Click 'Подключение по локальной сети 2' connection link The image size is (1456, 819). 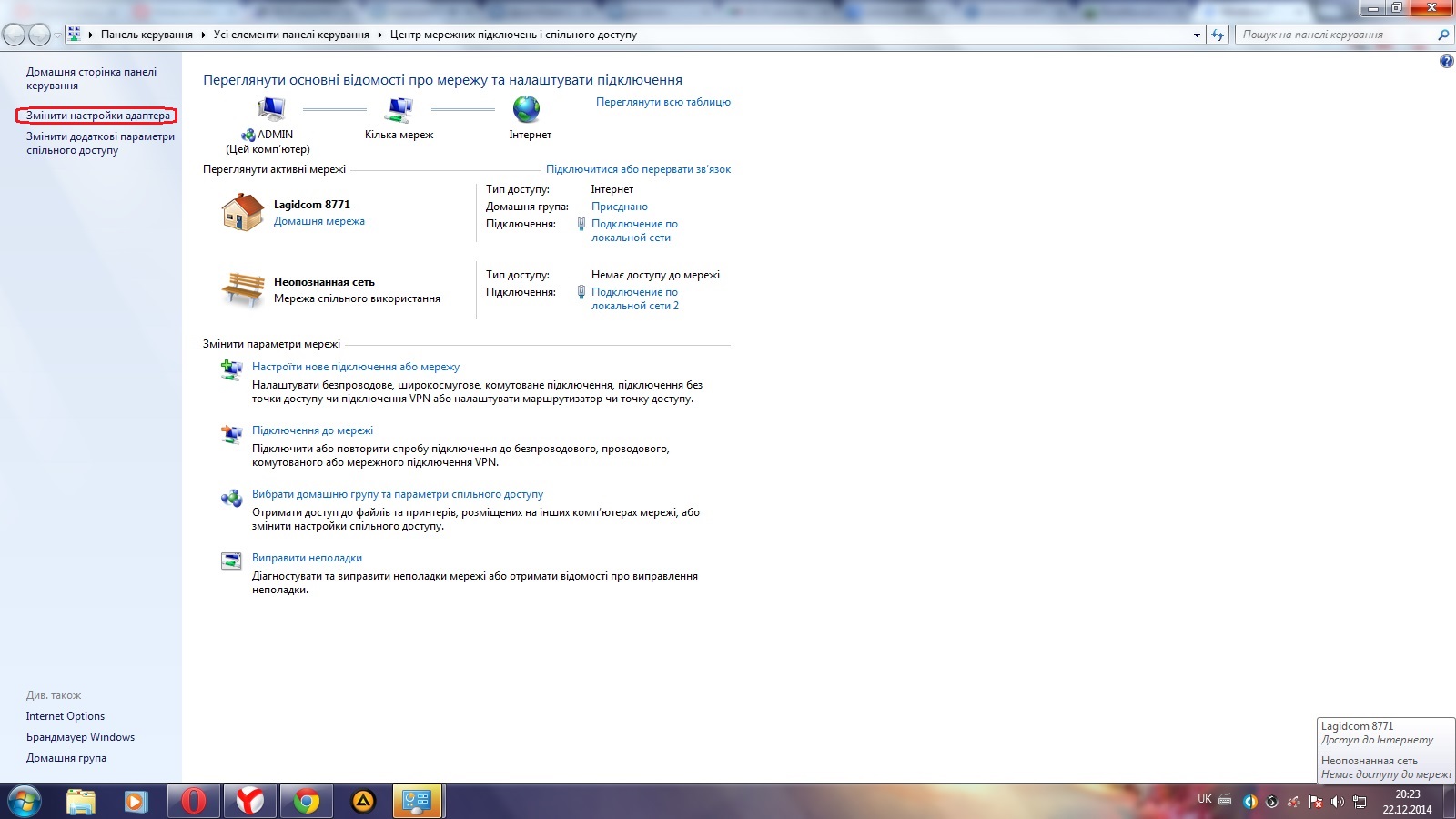click(x=634, y=298)
